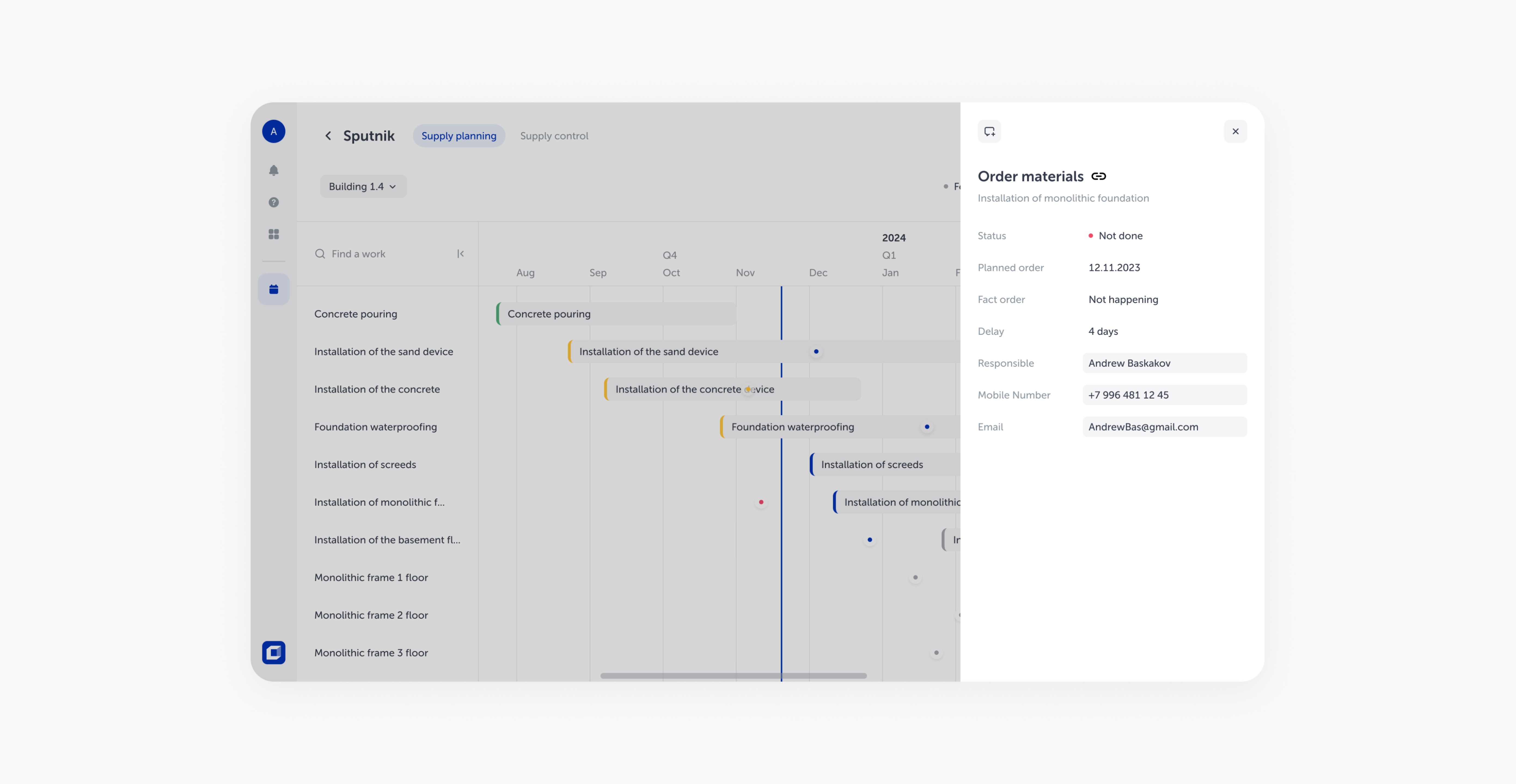Click the red marker on monolithic foundation row
The image size is (1516, 784).
click(x=761, y=502)
